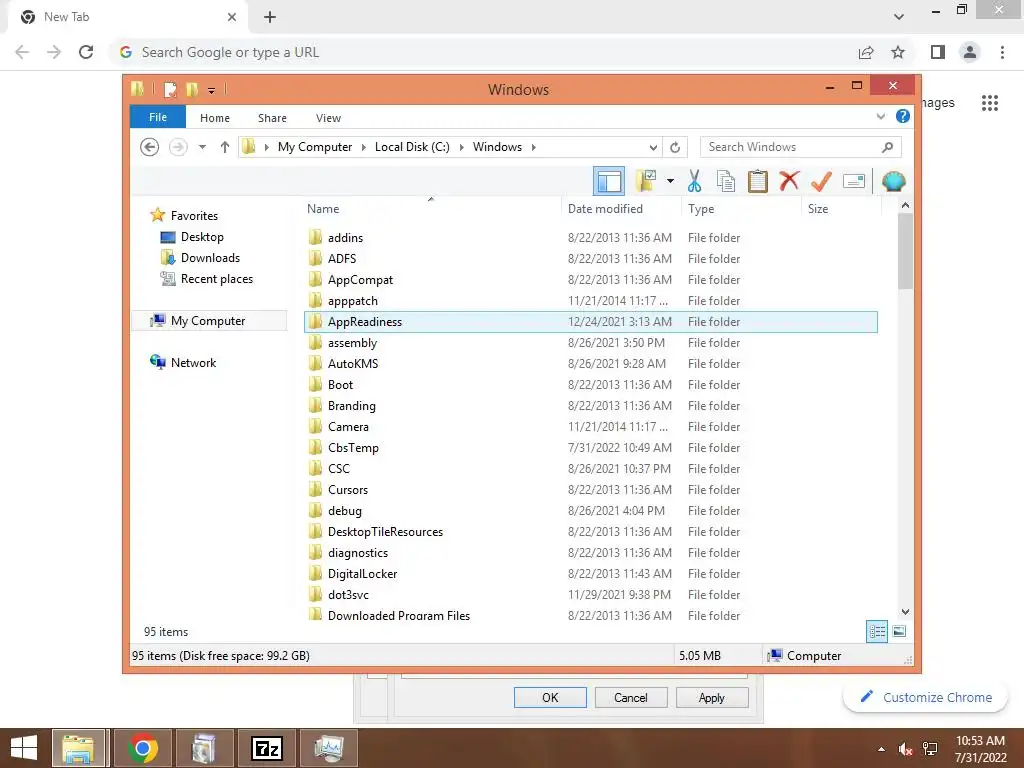1024x768 pixels.
Task: Open Chrome share page icon
Action: 866,52
